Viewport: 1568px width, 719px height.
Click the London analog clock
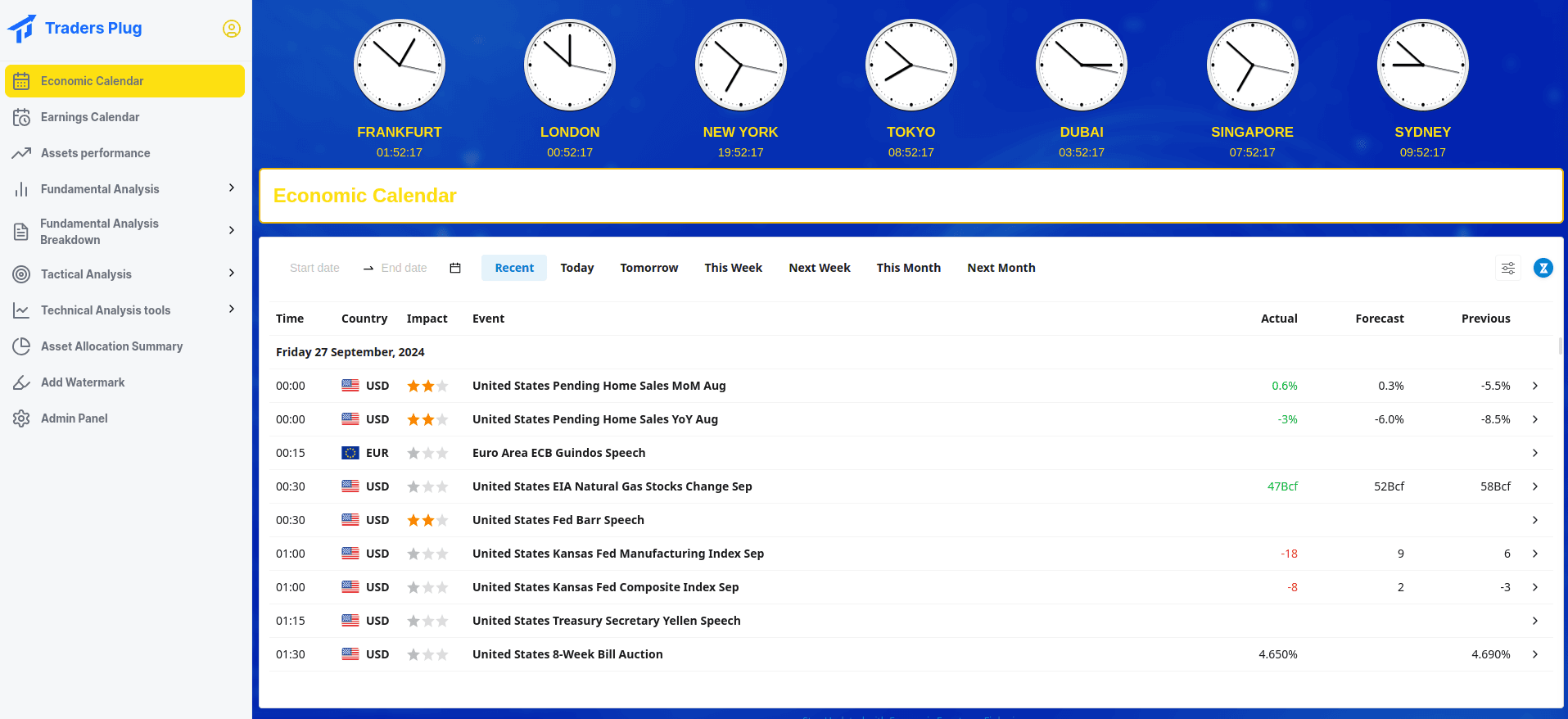tap(570, 65)
